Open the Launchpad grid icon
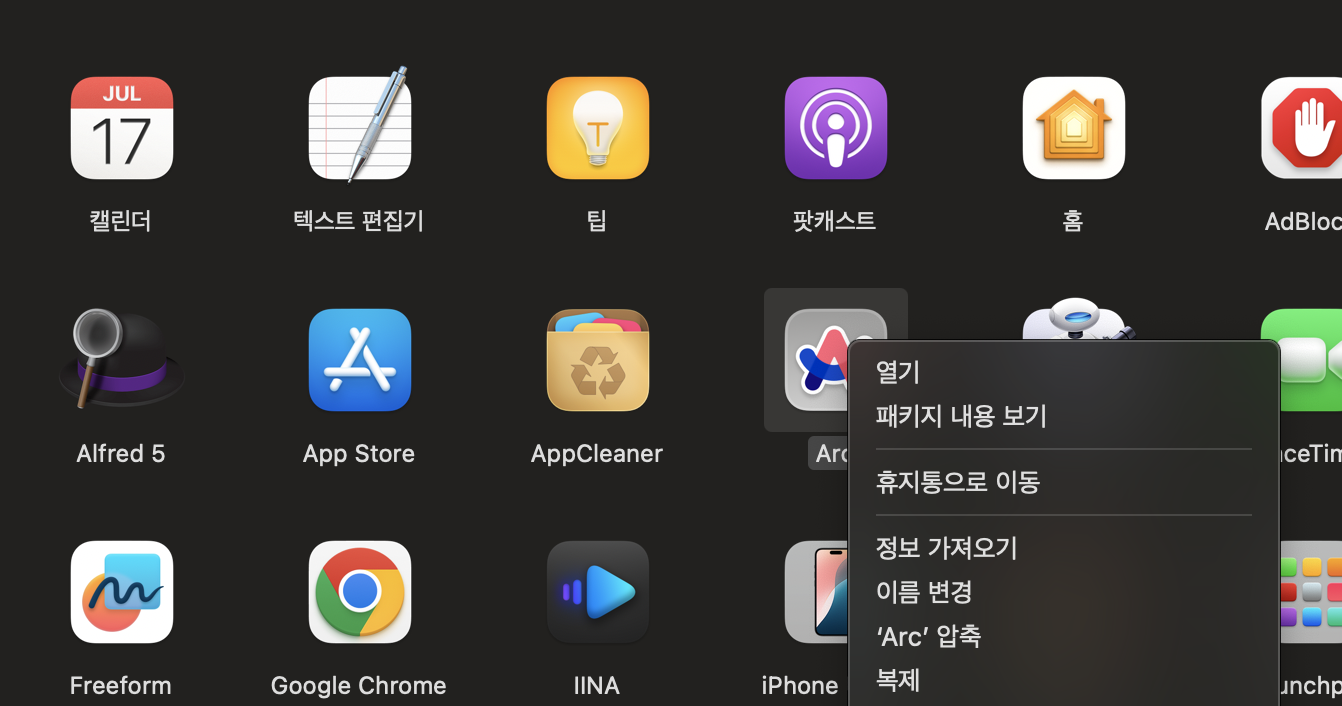This screenshot has width=1342, height=706. coord(1310,592)
